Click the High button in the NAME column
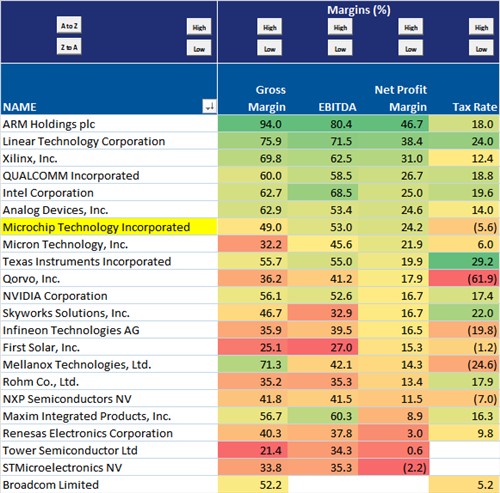500x493 pixels. (199, 27)
